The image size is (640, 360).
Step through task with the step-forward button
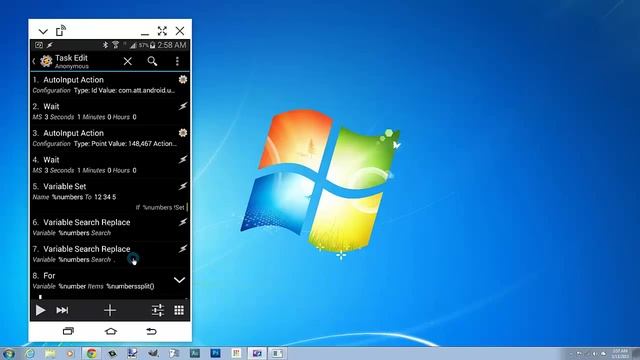[x=62, y=310]
